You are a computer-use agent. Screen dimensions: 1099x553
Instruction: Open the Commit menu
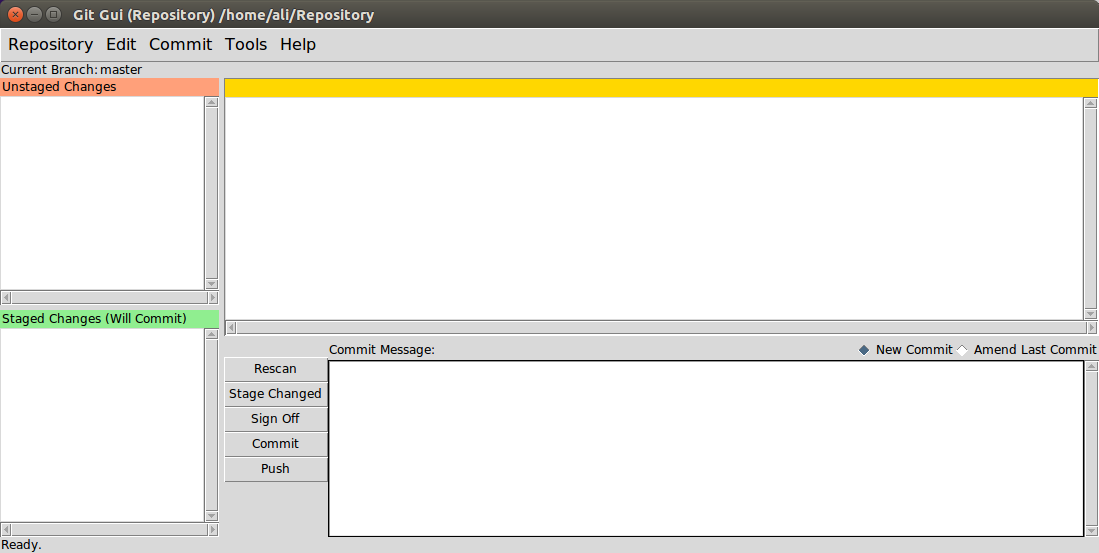pos(180,45)
